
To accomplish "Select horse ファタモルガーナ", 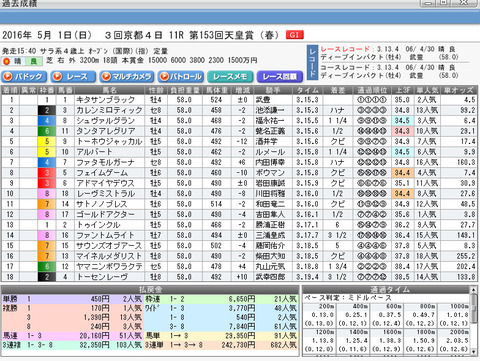I will pos(105,162).
